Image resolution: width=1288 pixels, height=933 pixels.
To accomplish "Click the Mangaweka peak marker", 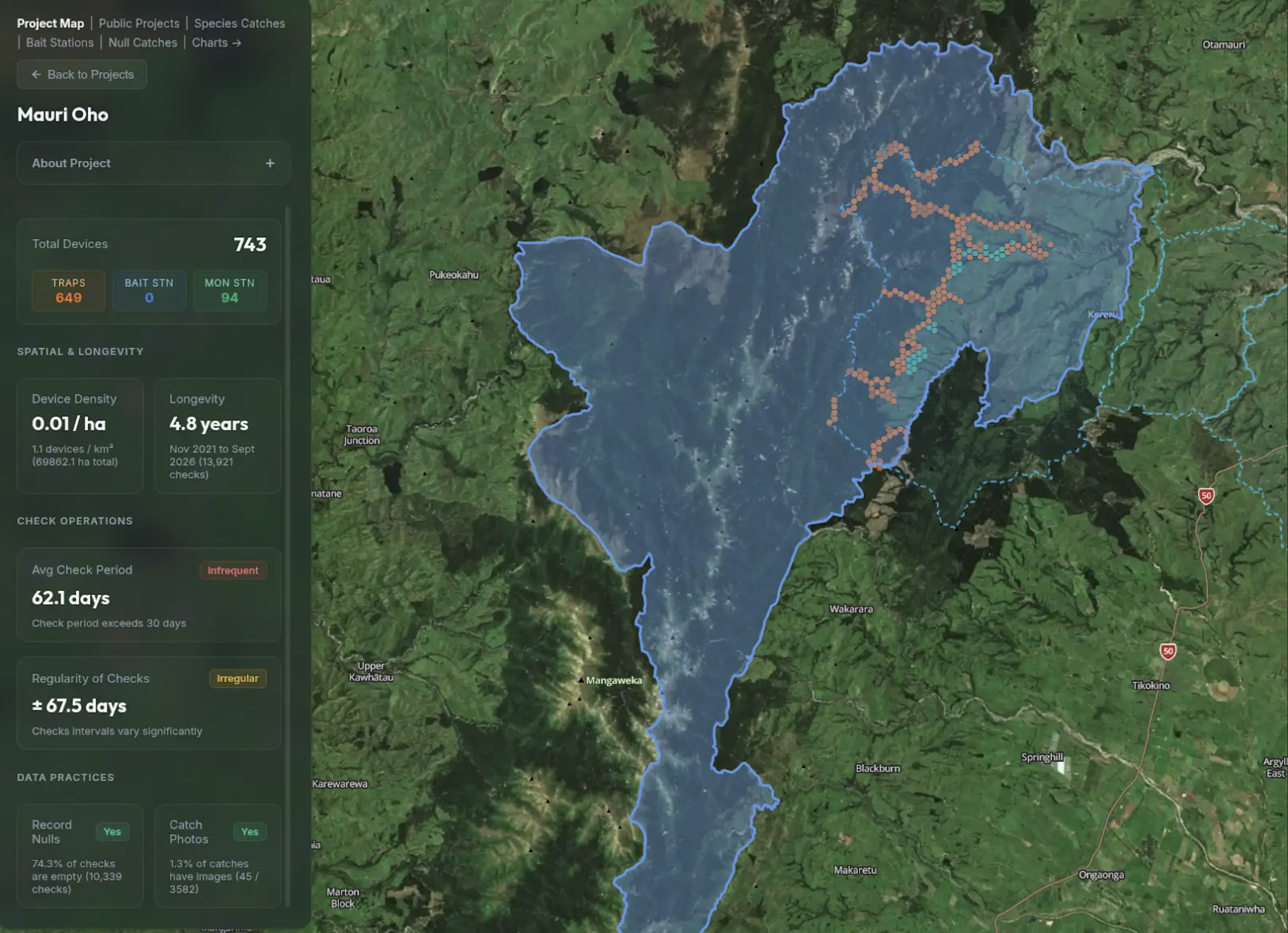I will click(581, 680).
